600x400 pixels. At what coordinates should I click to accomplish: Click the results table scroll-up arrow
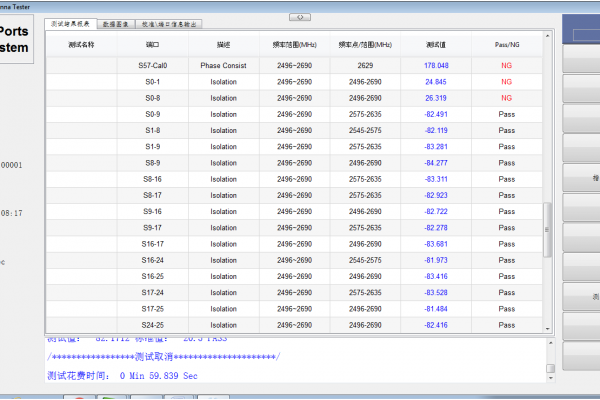coord(547,36)
